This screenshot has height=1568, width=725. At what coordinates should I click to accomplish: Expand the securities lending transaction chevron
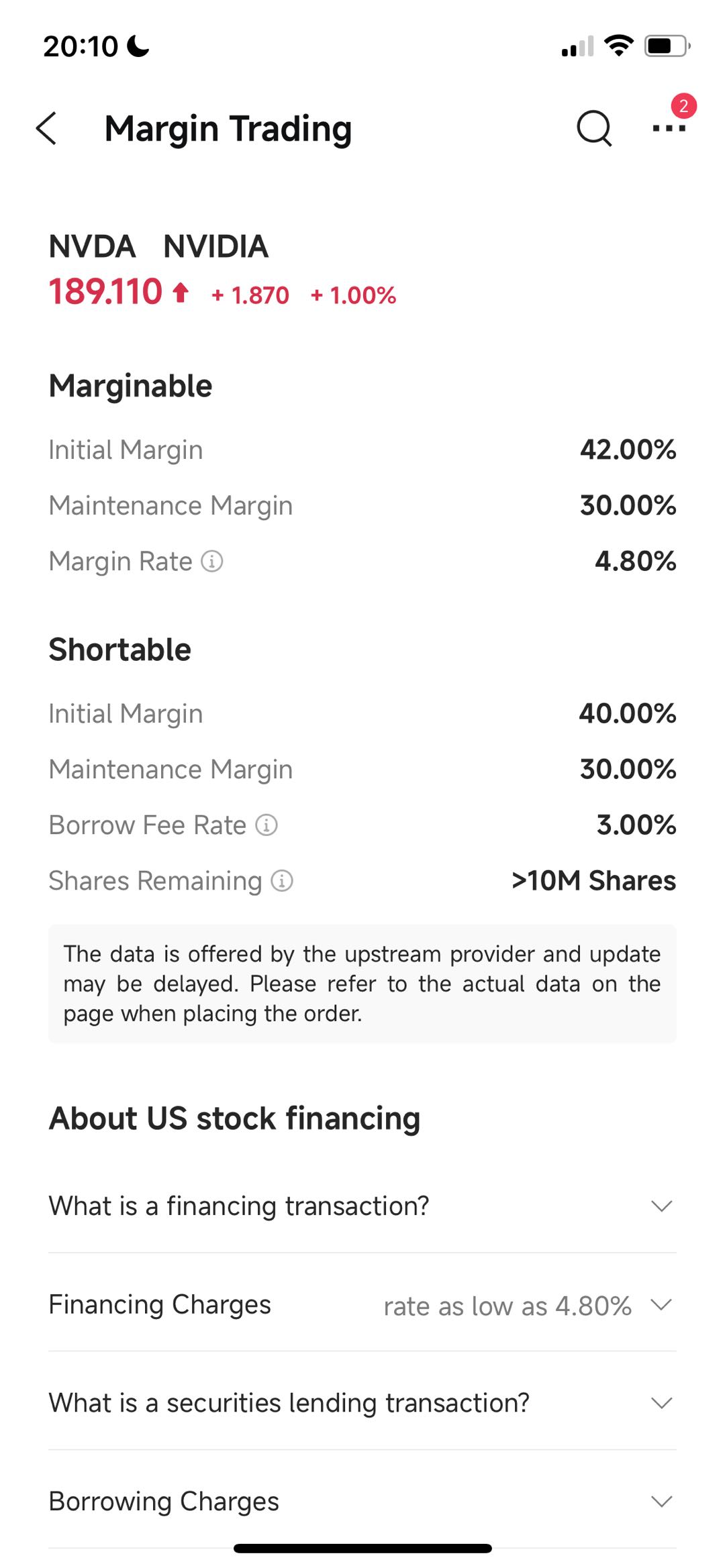661,1403
